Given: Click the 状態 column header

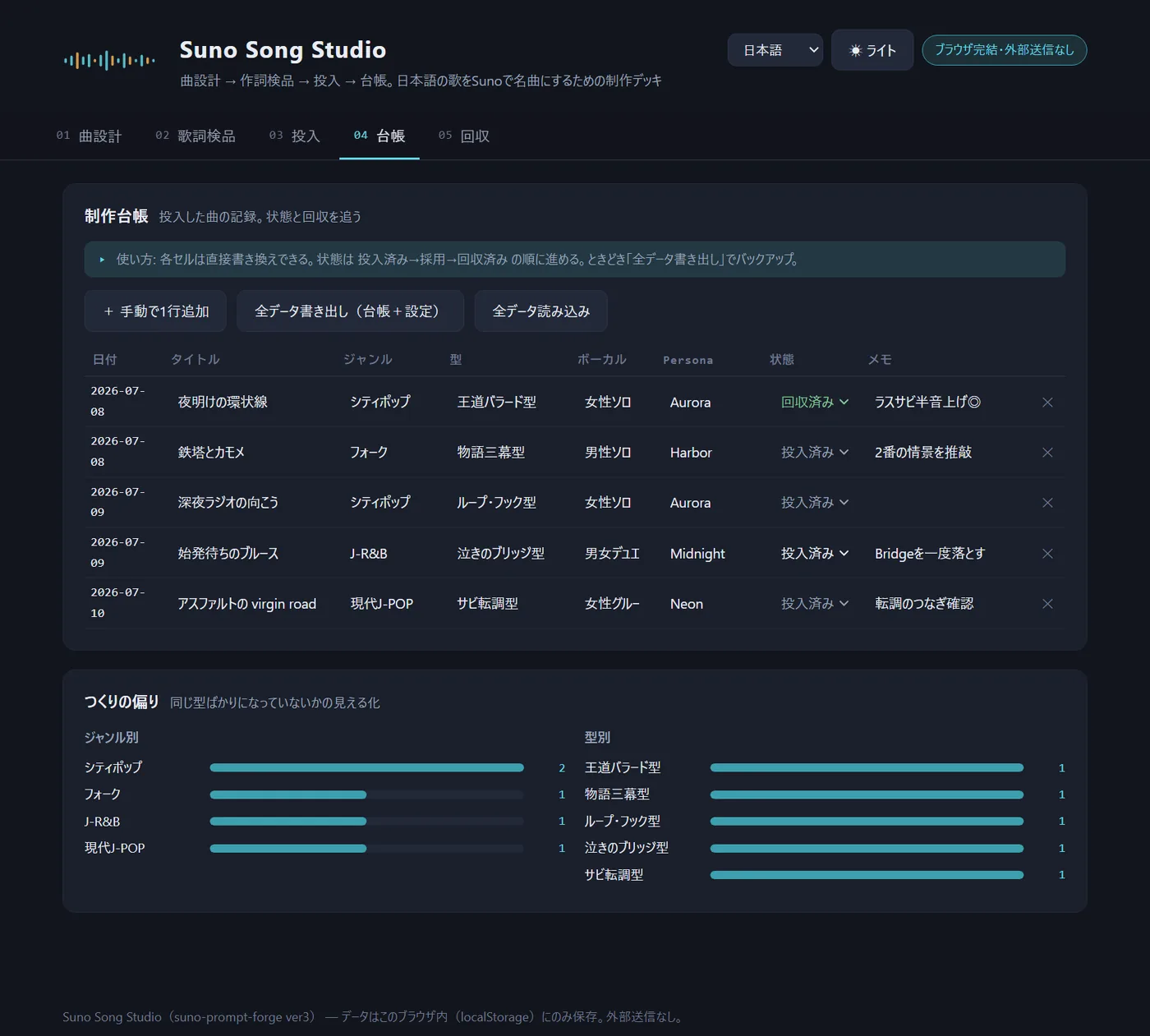Looking at the screenshot, I should point(782,359).
